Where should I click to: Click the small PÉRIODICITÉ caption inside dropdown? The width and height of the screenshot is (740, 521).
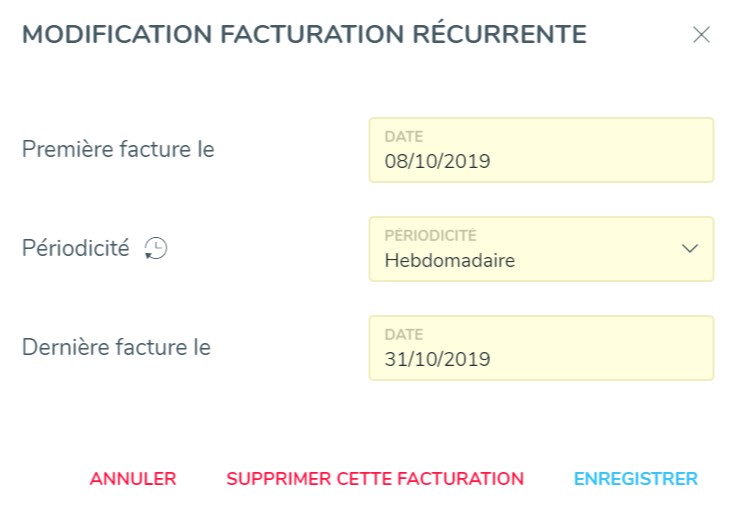pyautogui.click(x=430, y=235)
